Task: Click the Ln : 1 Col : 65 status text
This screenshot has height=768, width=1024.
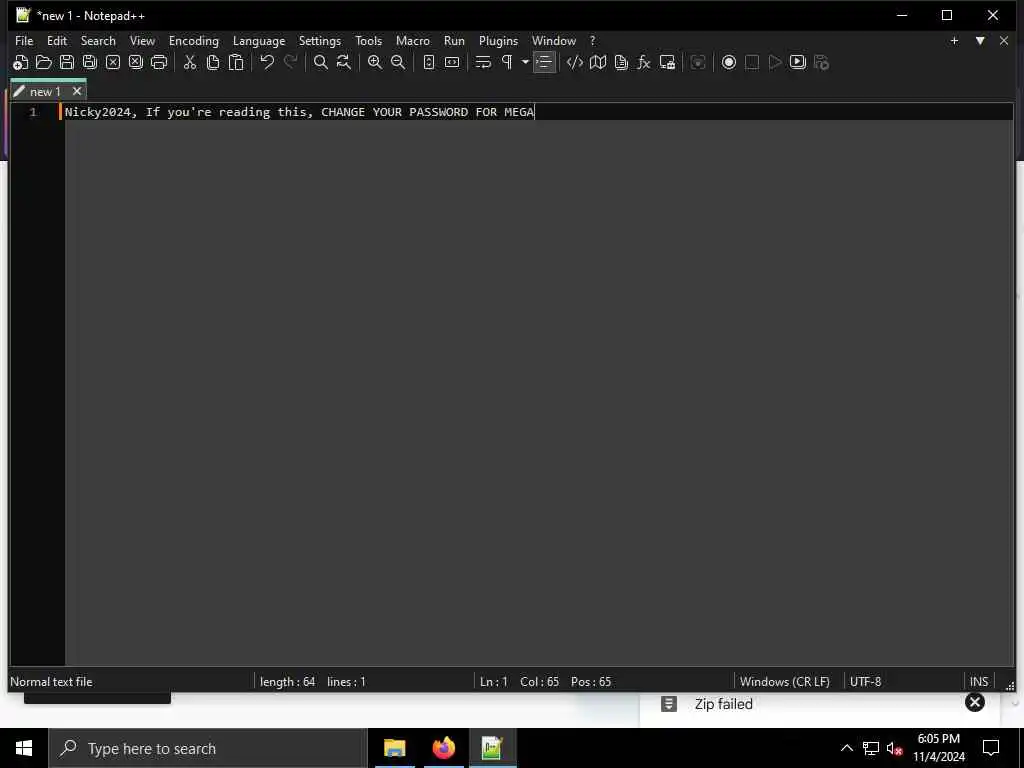Action: click(519, 682)
